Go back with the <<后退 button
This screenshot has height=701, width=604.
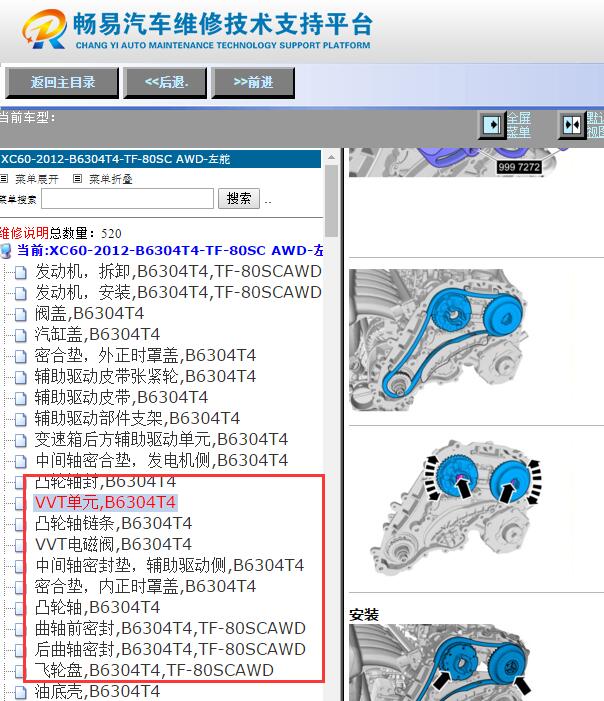[165, 82]
